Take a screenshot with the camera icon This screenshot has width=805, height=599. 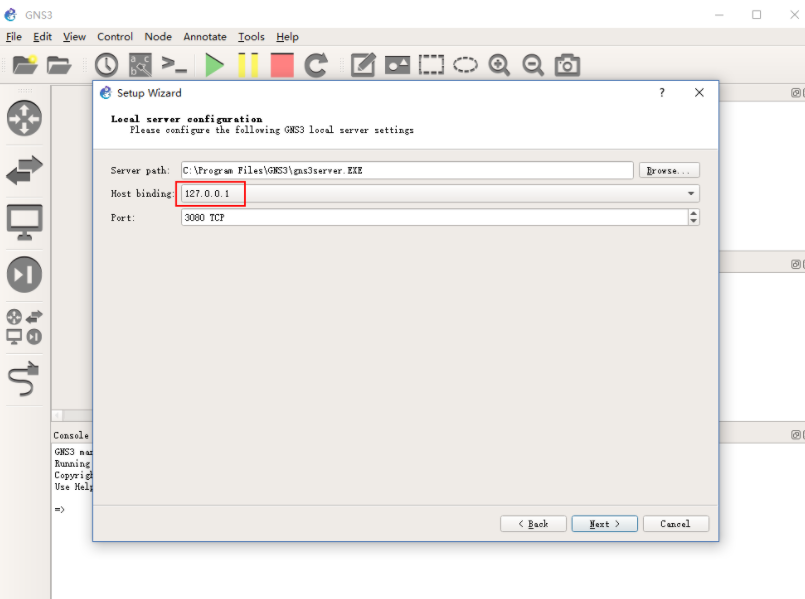[567, 65]
